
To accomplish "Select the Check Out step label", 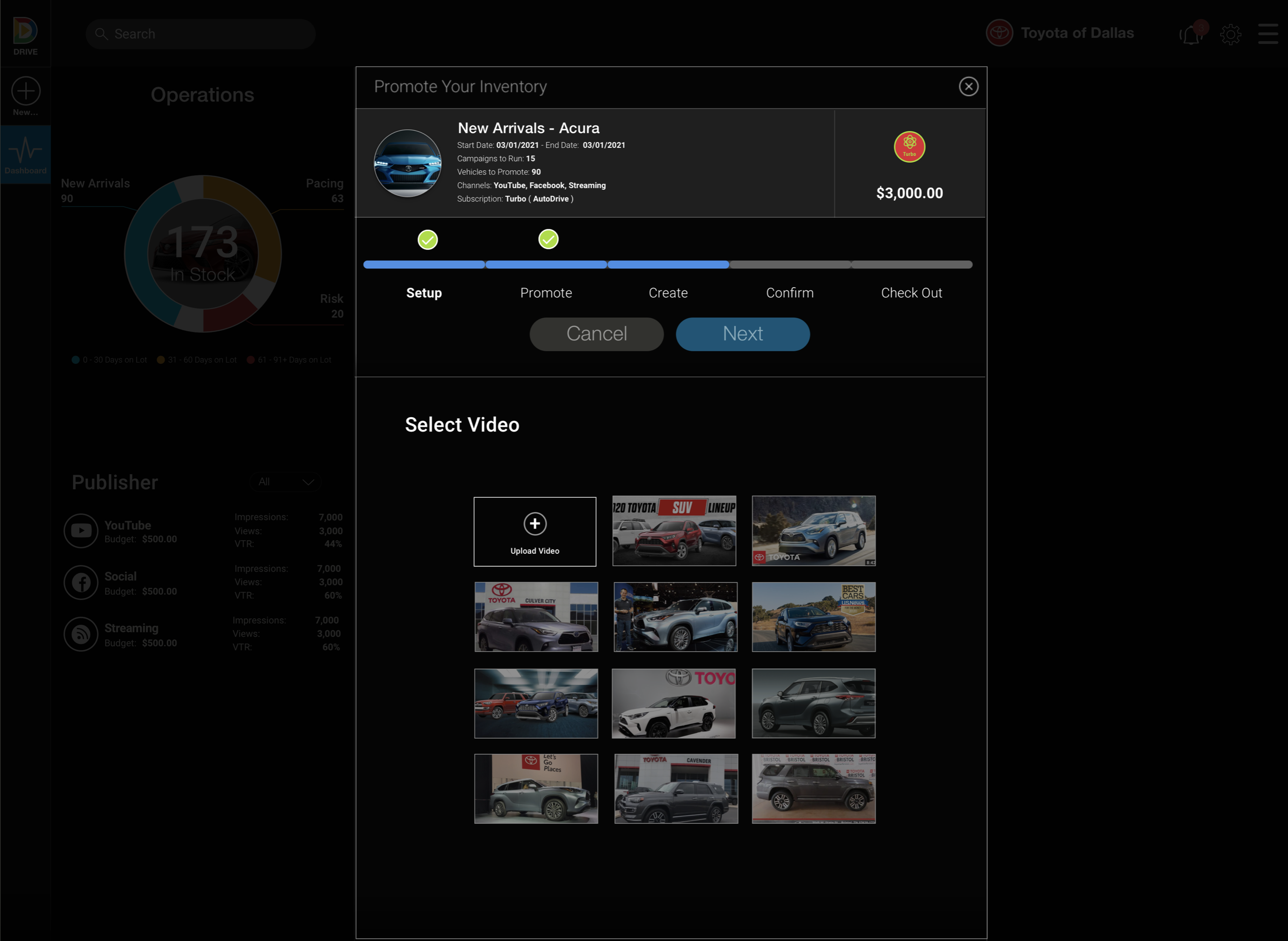I will click(x=912, y=293).
